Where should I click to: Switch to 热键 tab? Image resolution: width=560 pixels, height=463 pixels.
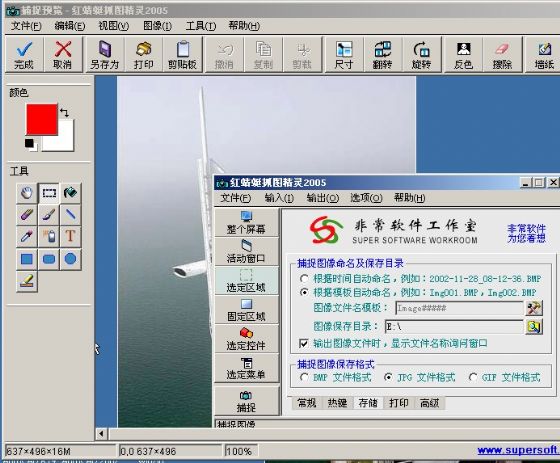(x=338, y=403)
